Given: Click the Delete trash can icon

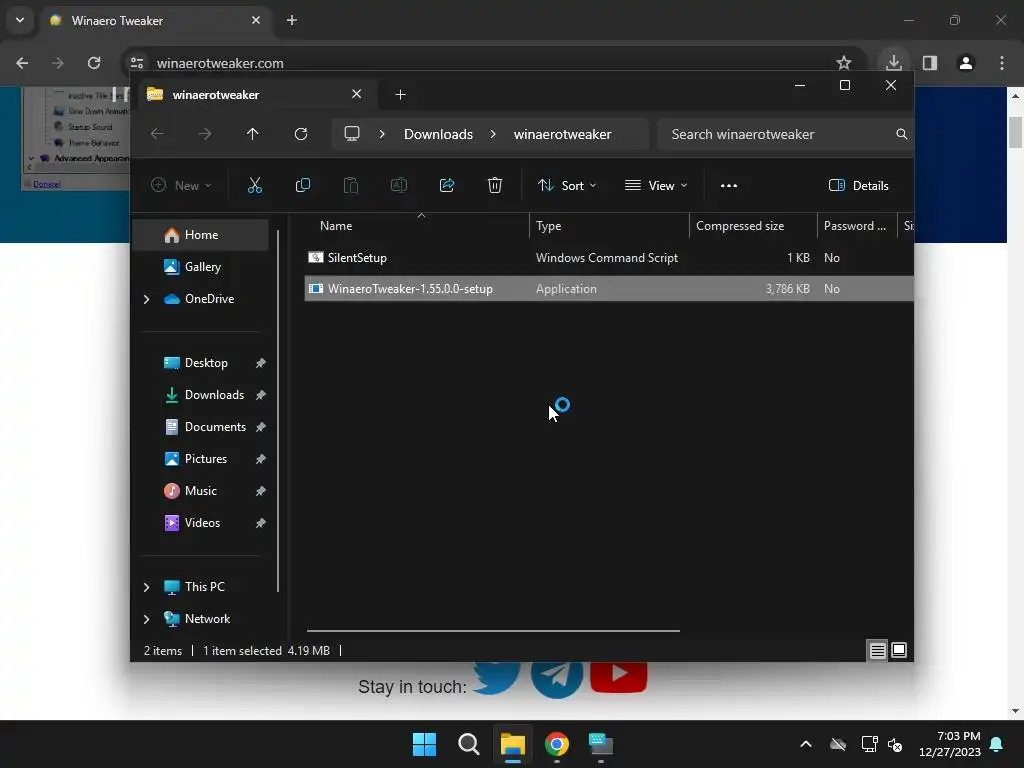Looking at the screenshot, I should [x=495, y=185].
